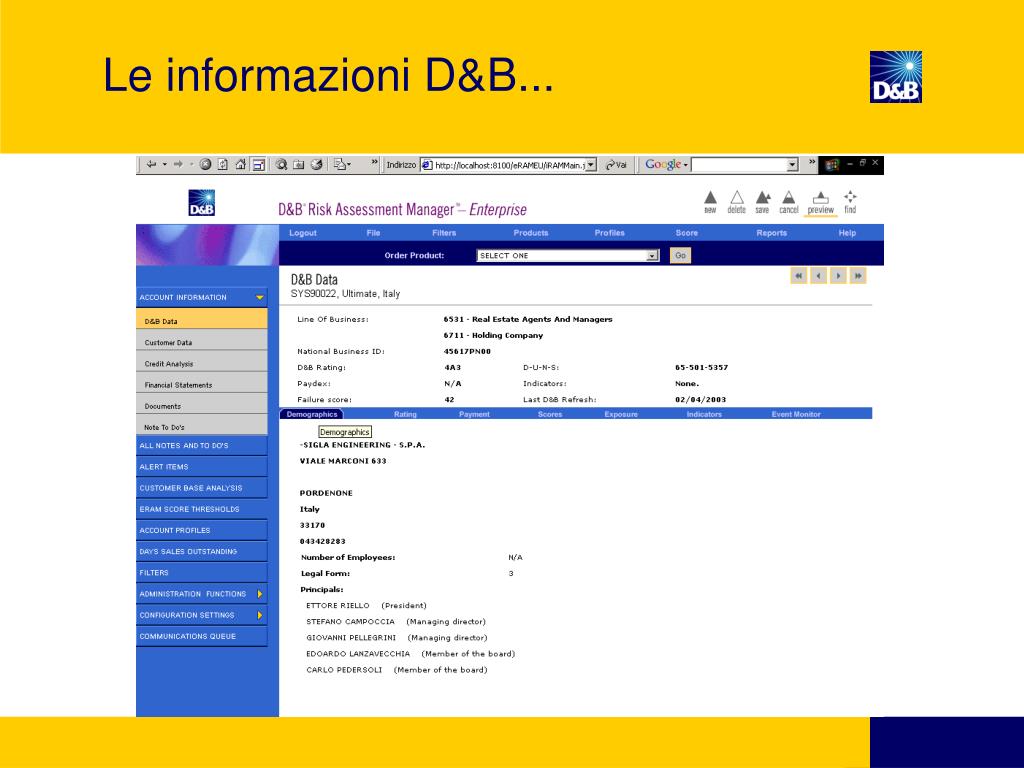
Task: Switch to the Payment tab
Action: pyautogui.click(x=474, y=414)
